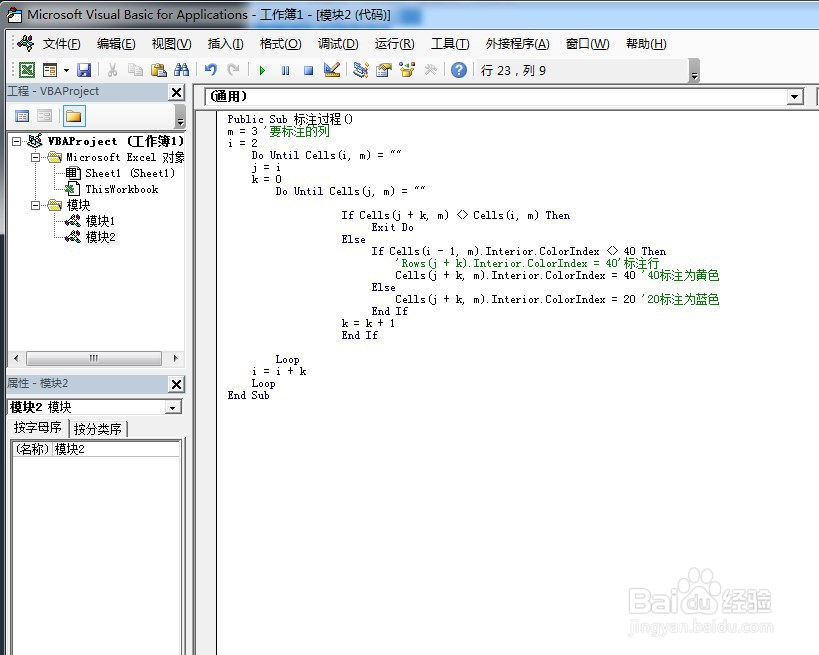Pause execution with the Break icon

click(285, 70)
